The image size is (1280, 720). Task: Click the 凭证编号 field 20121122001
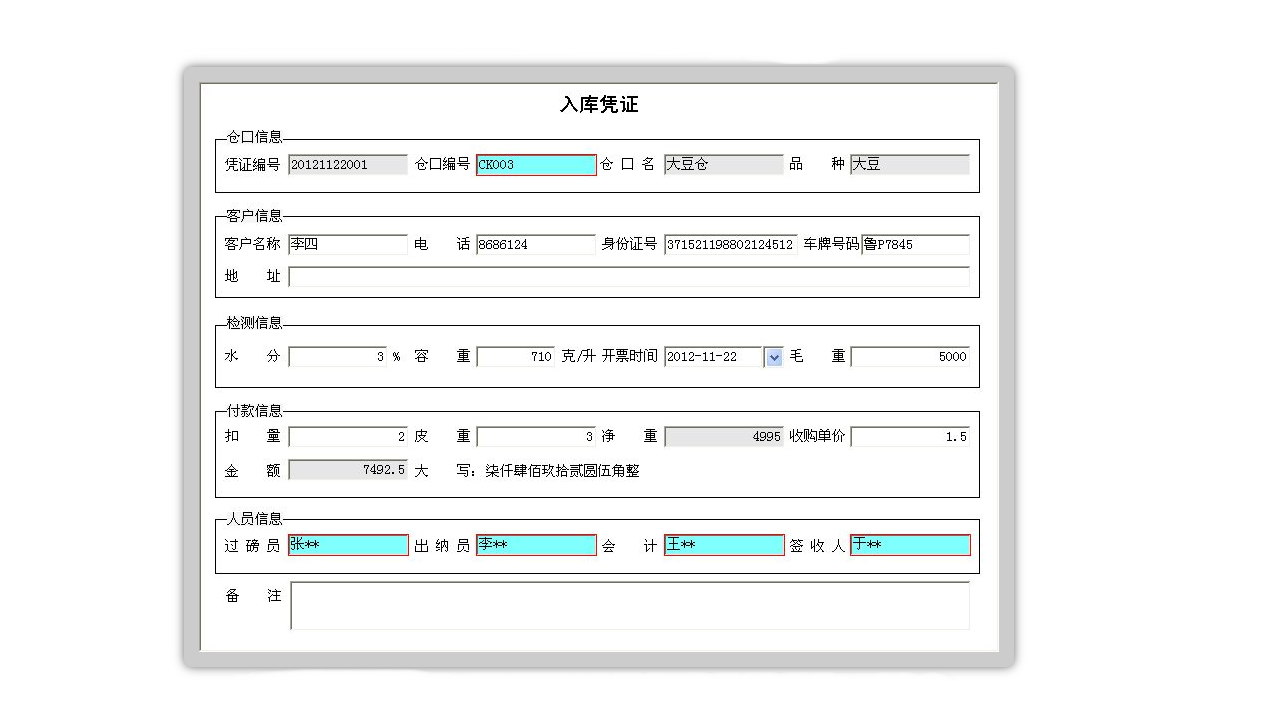[348, 165]
